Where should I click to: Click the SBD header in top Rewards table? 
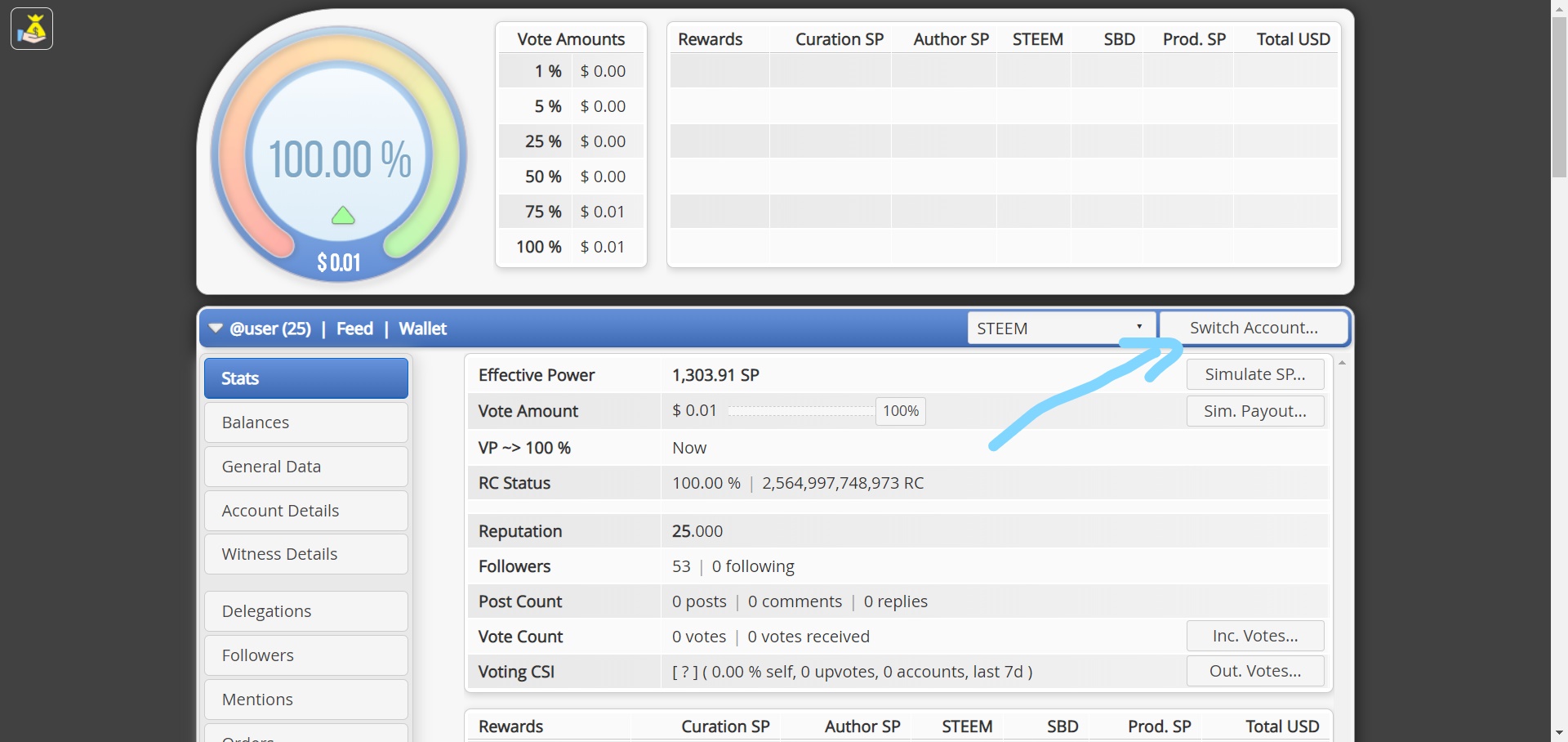pos(1120,39)
